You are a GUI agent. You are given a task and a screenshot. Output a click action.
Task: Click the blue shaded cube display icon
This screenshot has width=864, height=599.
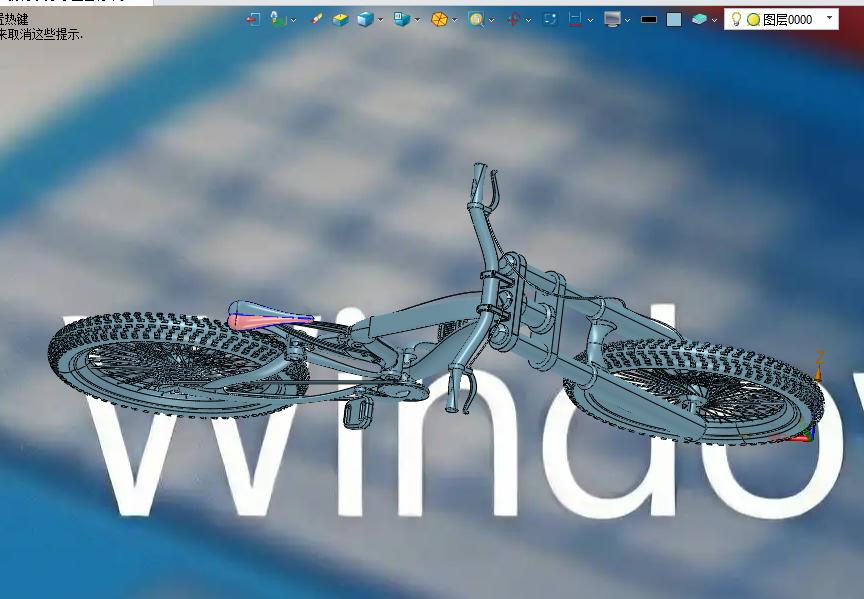(365, 20)
